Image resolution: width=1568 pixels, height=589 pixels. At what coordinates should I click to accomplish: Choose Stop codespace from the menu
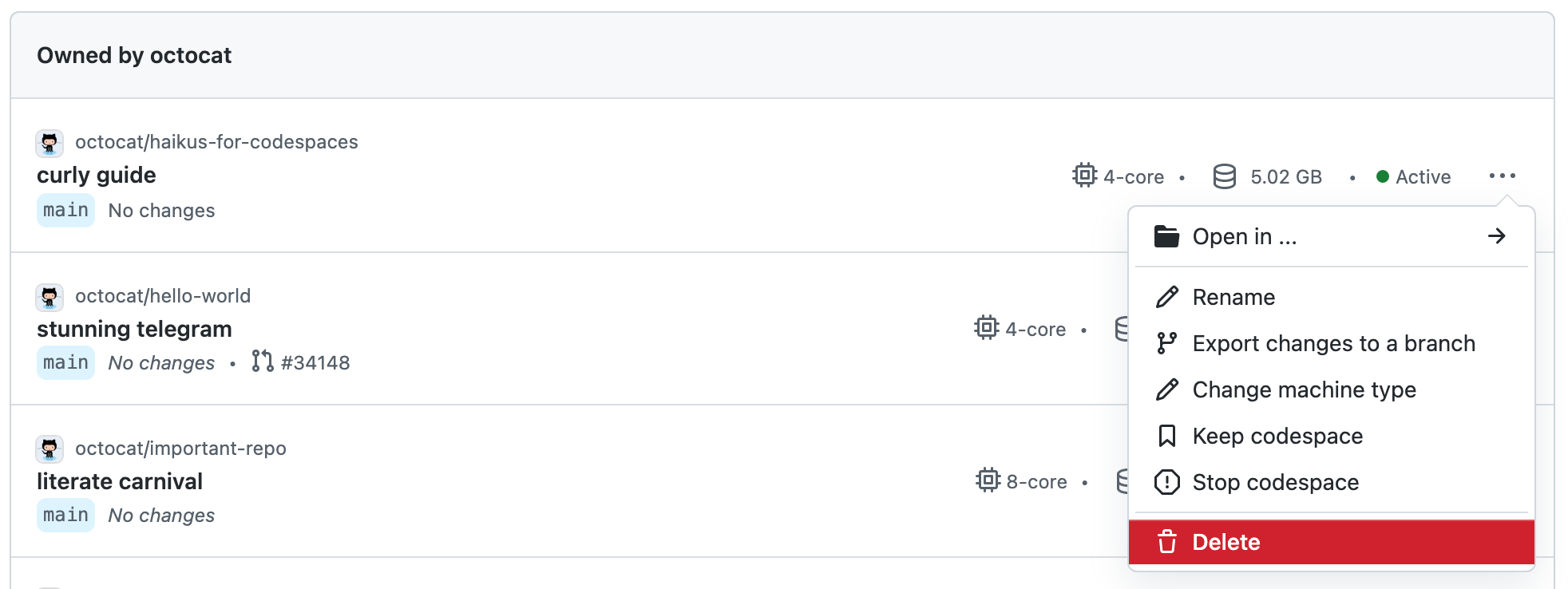pos(1275,482)
